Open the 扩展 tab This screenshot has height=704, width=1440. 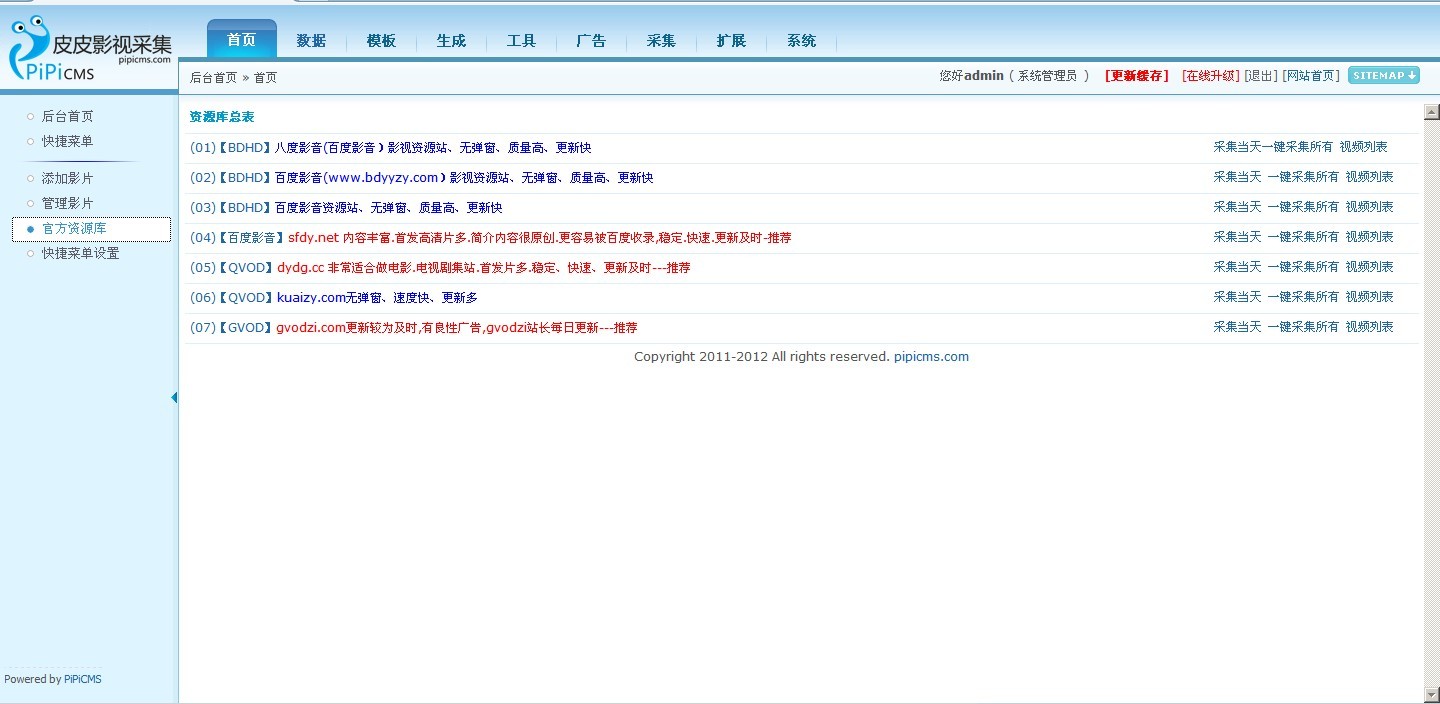731,41
